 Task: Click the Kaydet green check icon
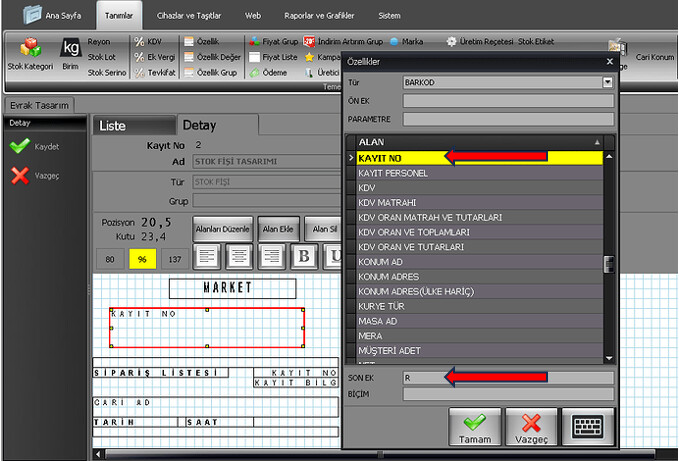[x=20, y=146]
